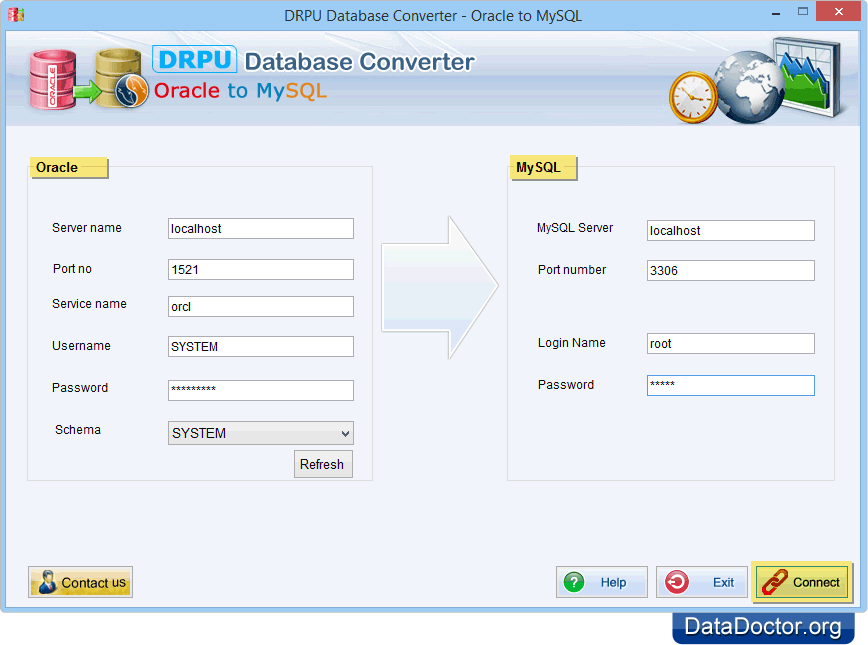The width and height of the screenshot is (868, 645).
Task: Focus the Oracle Password field
Action: [x=261, y=390]
